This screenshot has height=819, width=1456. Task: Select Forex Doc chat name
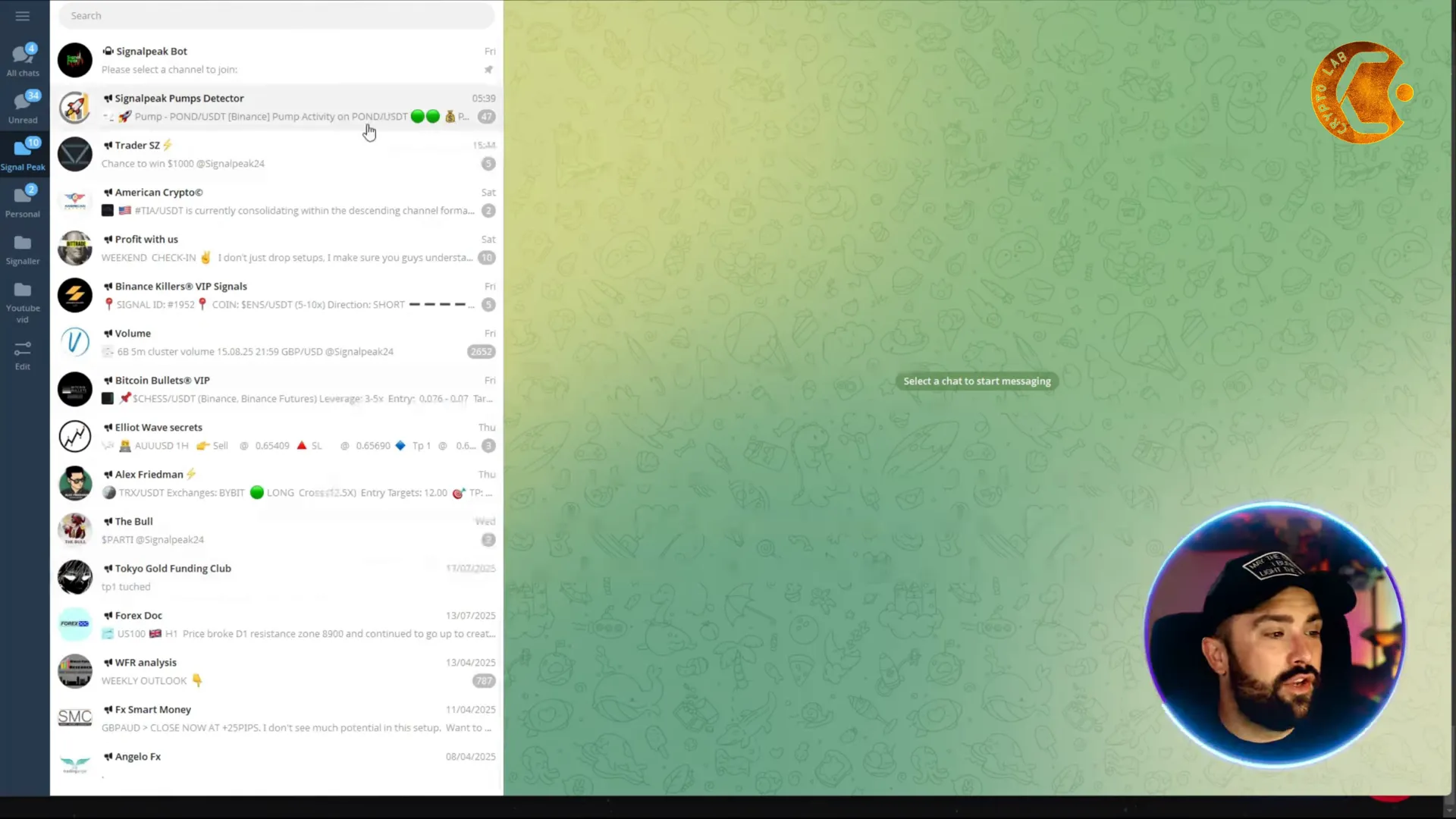[x=138, y=616]
